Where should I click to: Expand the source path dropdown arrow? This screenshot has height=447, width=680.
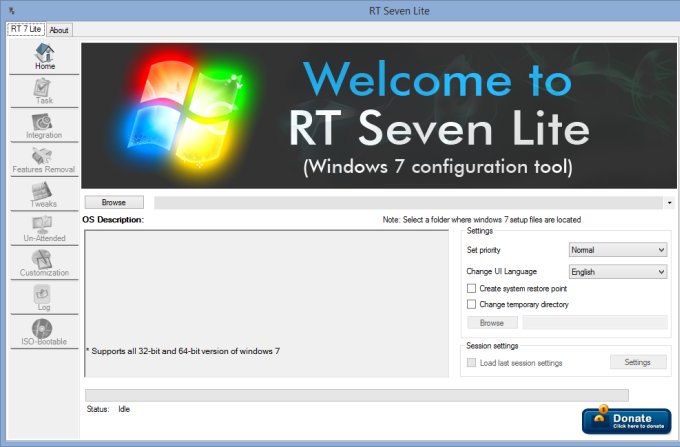668,203
